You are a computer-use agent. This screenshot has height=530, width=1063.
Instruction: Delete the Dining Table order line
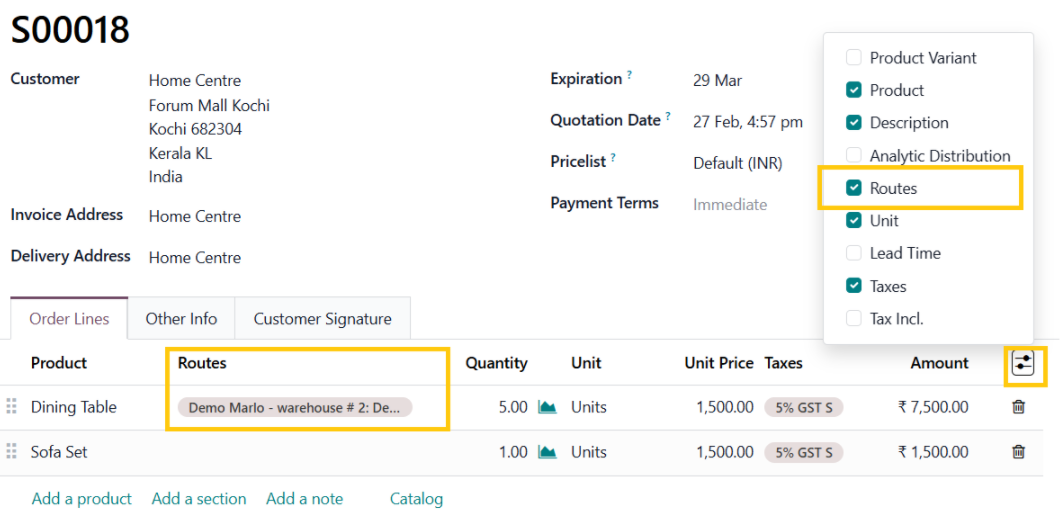(x=1018, y=407)
